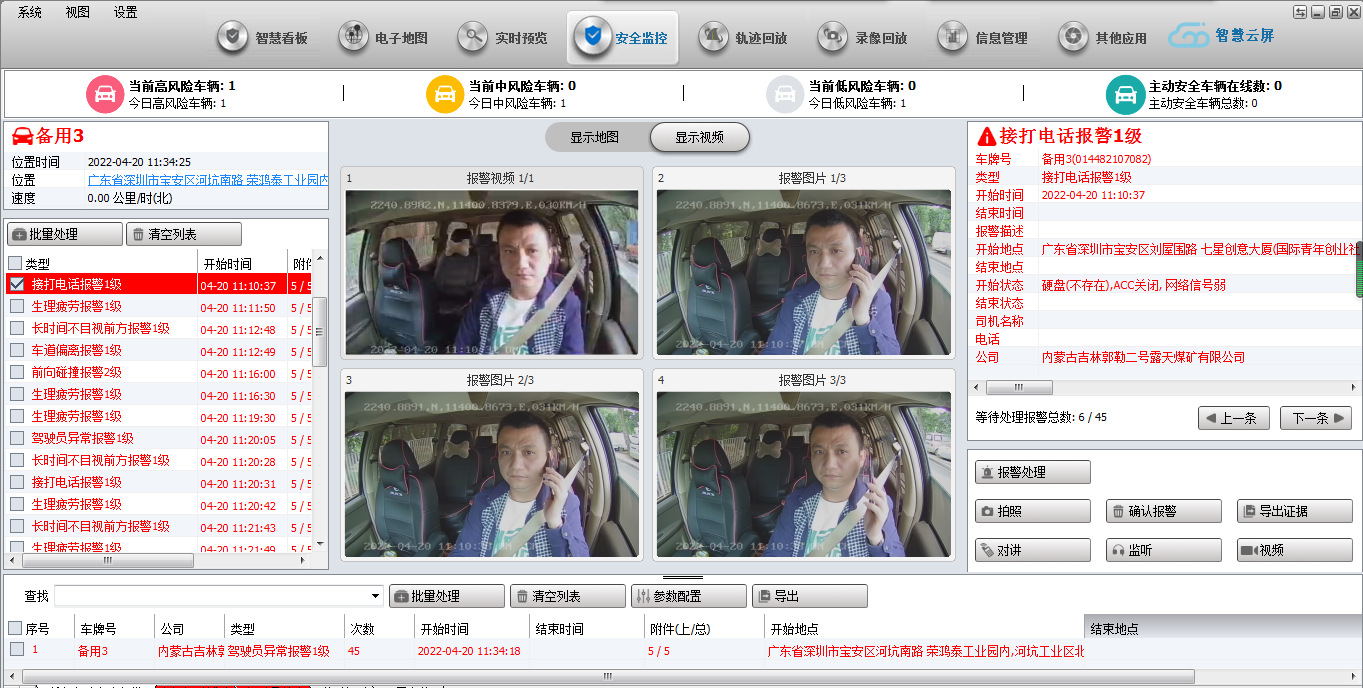
Task: Click the 智慧云屏 cloud logo
Action: (1221, 36)
